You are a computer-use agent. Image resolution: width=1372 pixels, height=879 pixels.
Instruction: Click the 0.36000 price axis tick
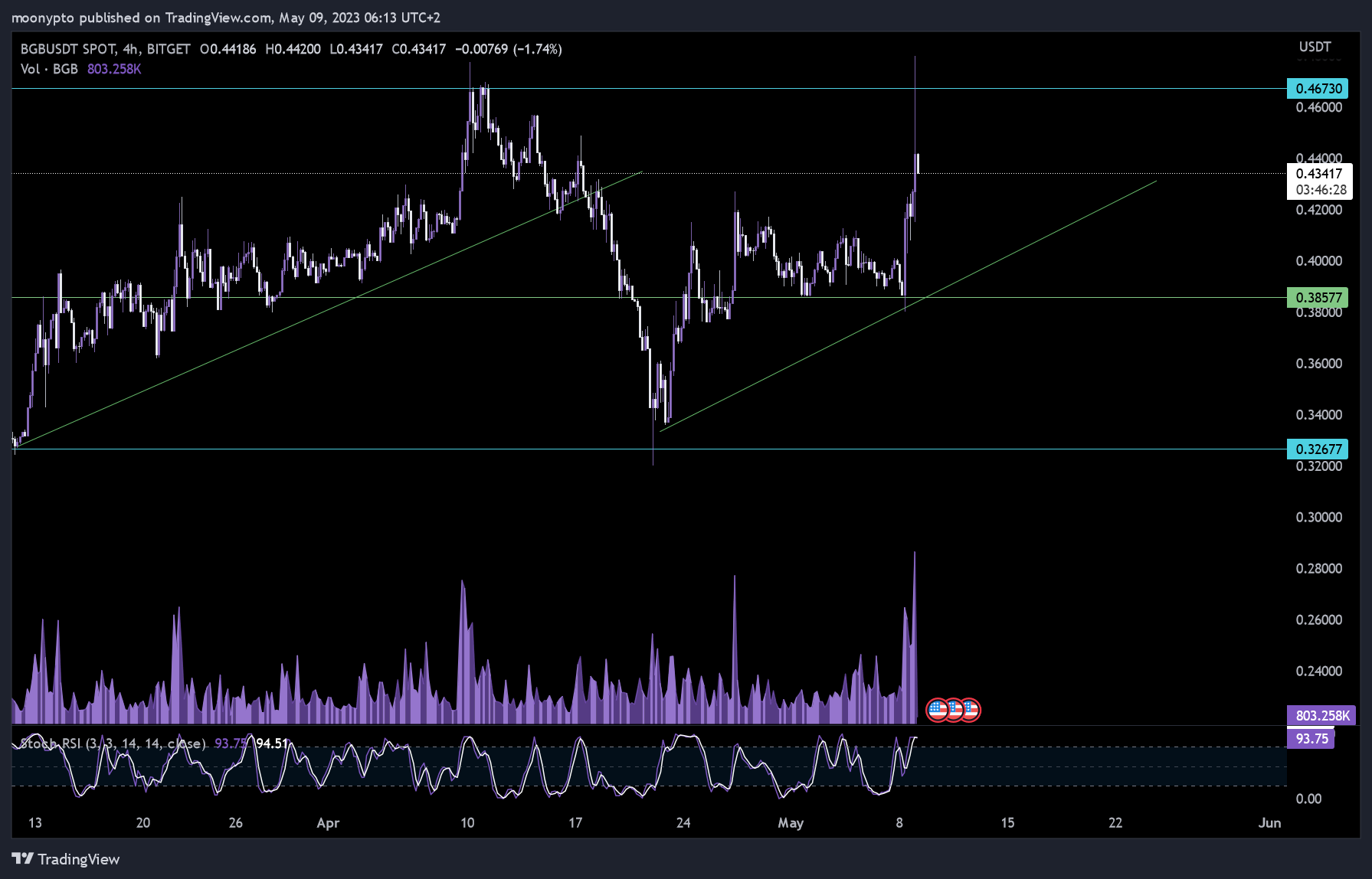(1319, 364)
